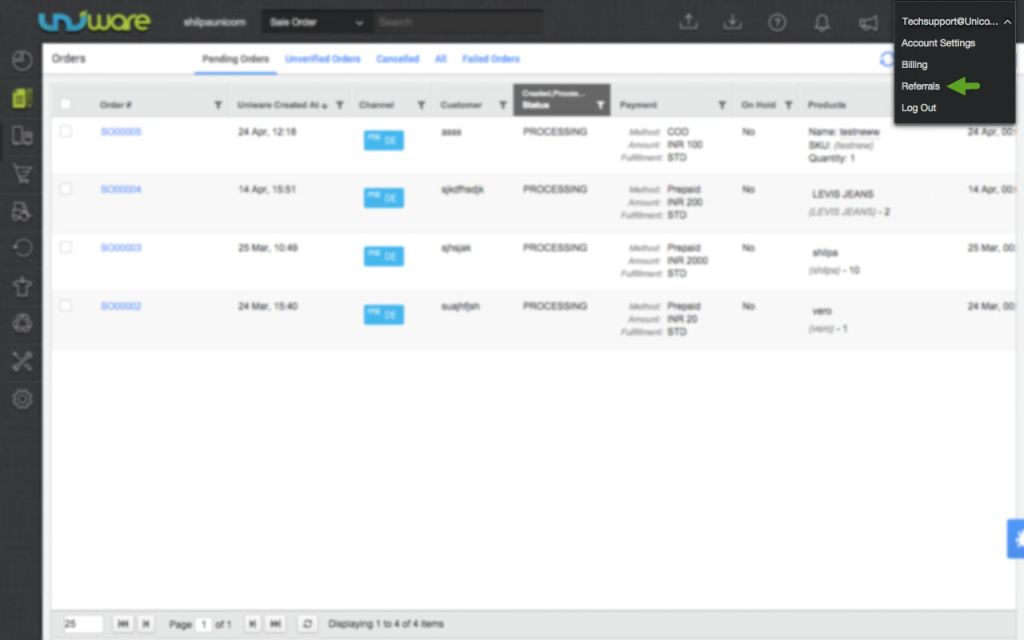Go to last page in pagination

click(x=276, y=624)
